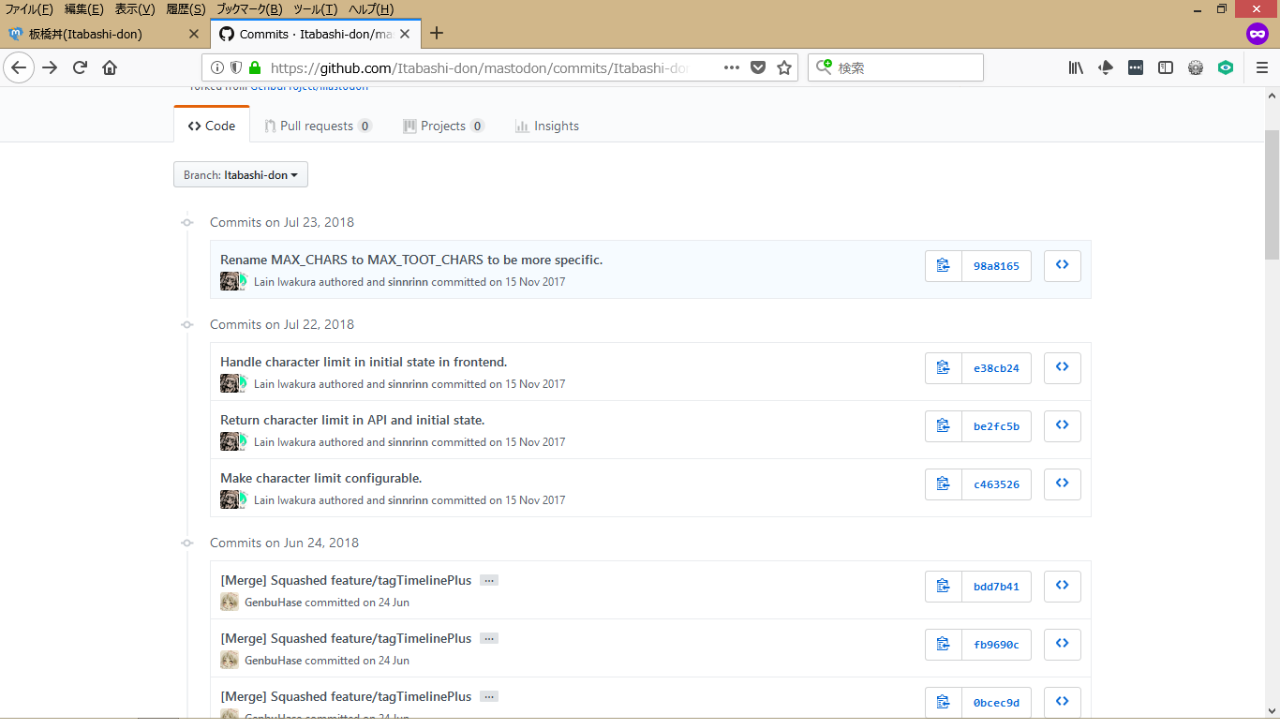Switch to Pull requests tab

317,126
